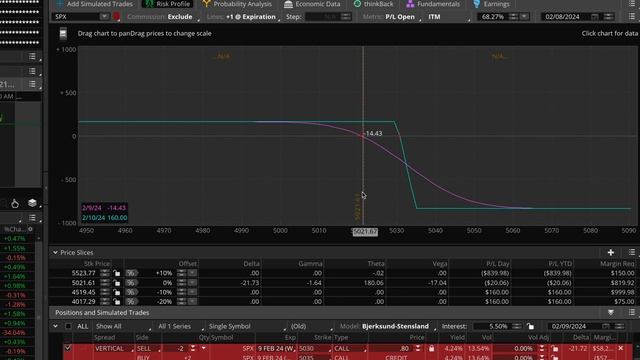Image resolution: width=640 pixels, height=360 pixels.
Task: Adjust the Step value stepper
Action: coord(346,17)
